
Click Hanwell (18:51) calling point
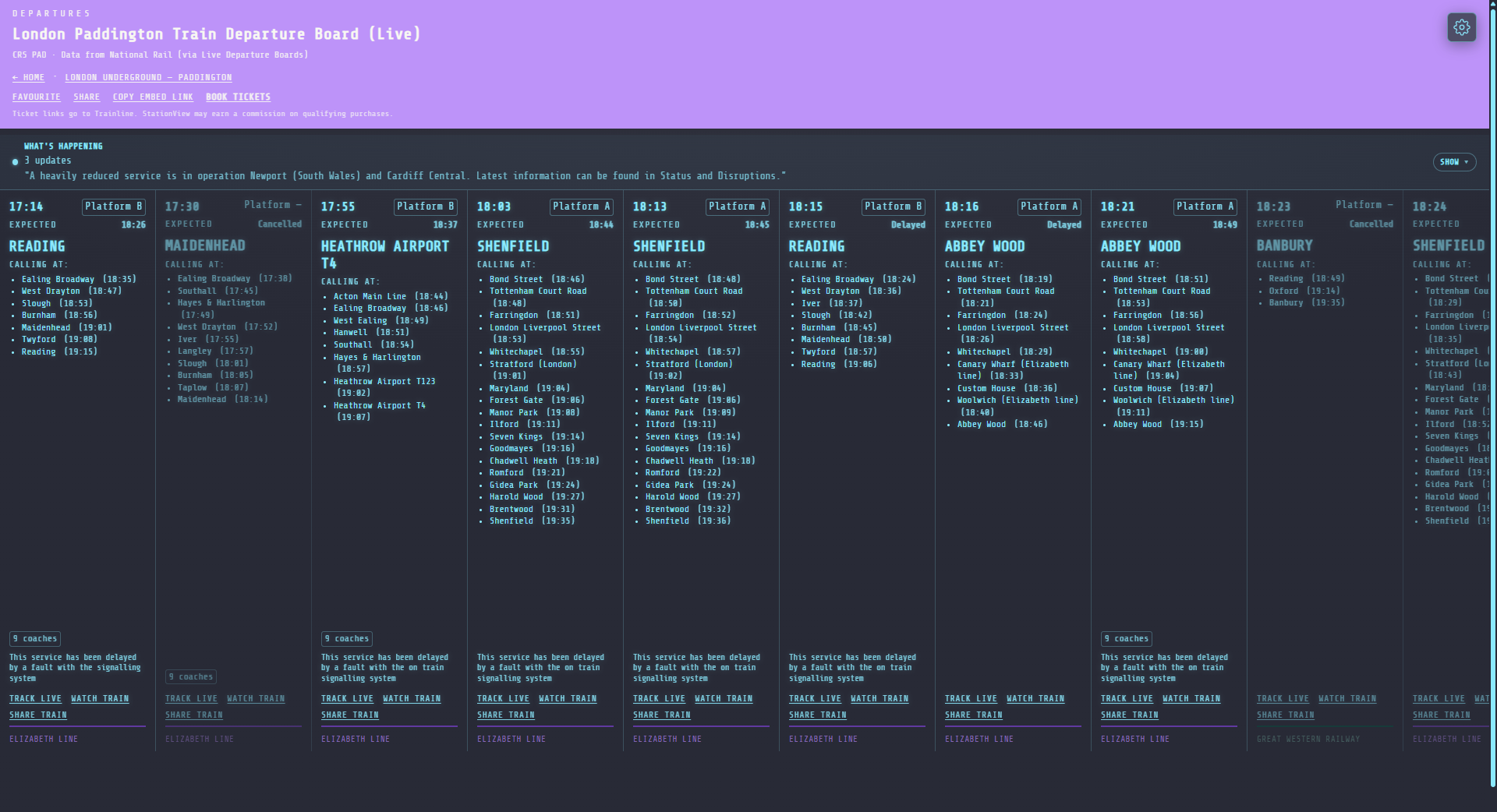[x=371, y=332]
